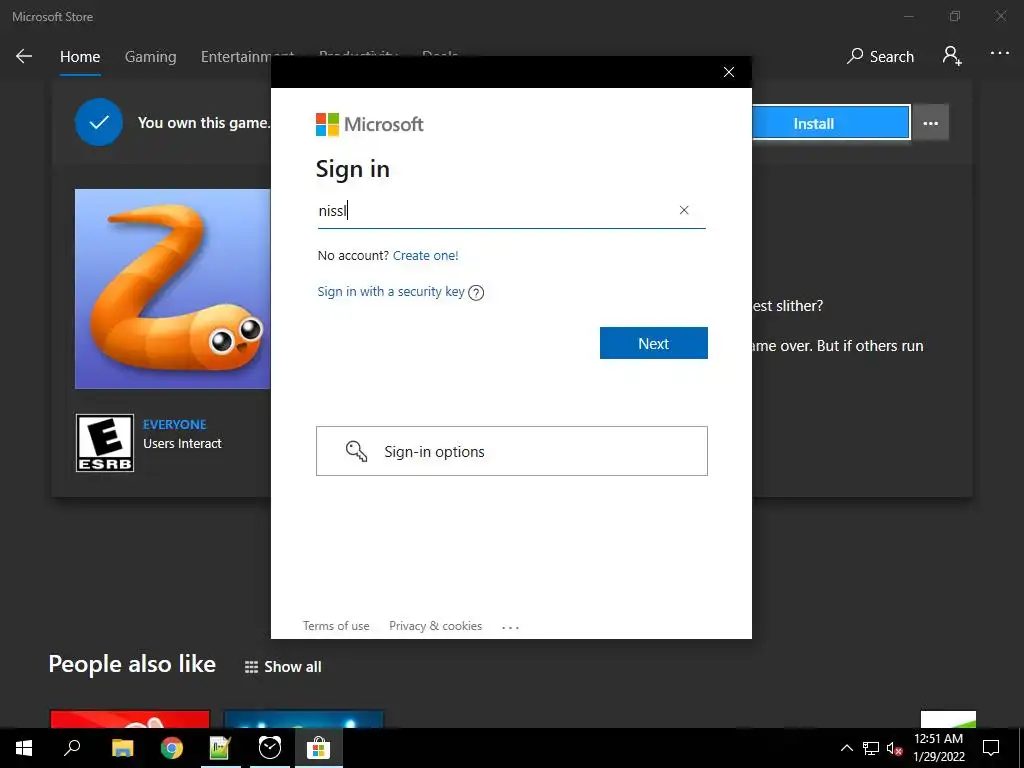Open the clock app on the taskbar

pyautogui.click(x=270, y=748)
